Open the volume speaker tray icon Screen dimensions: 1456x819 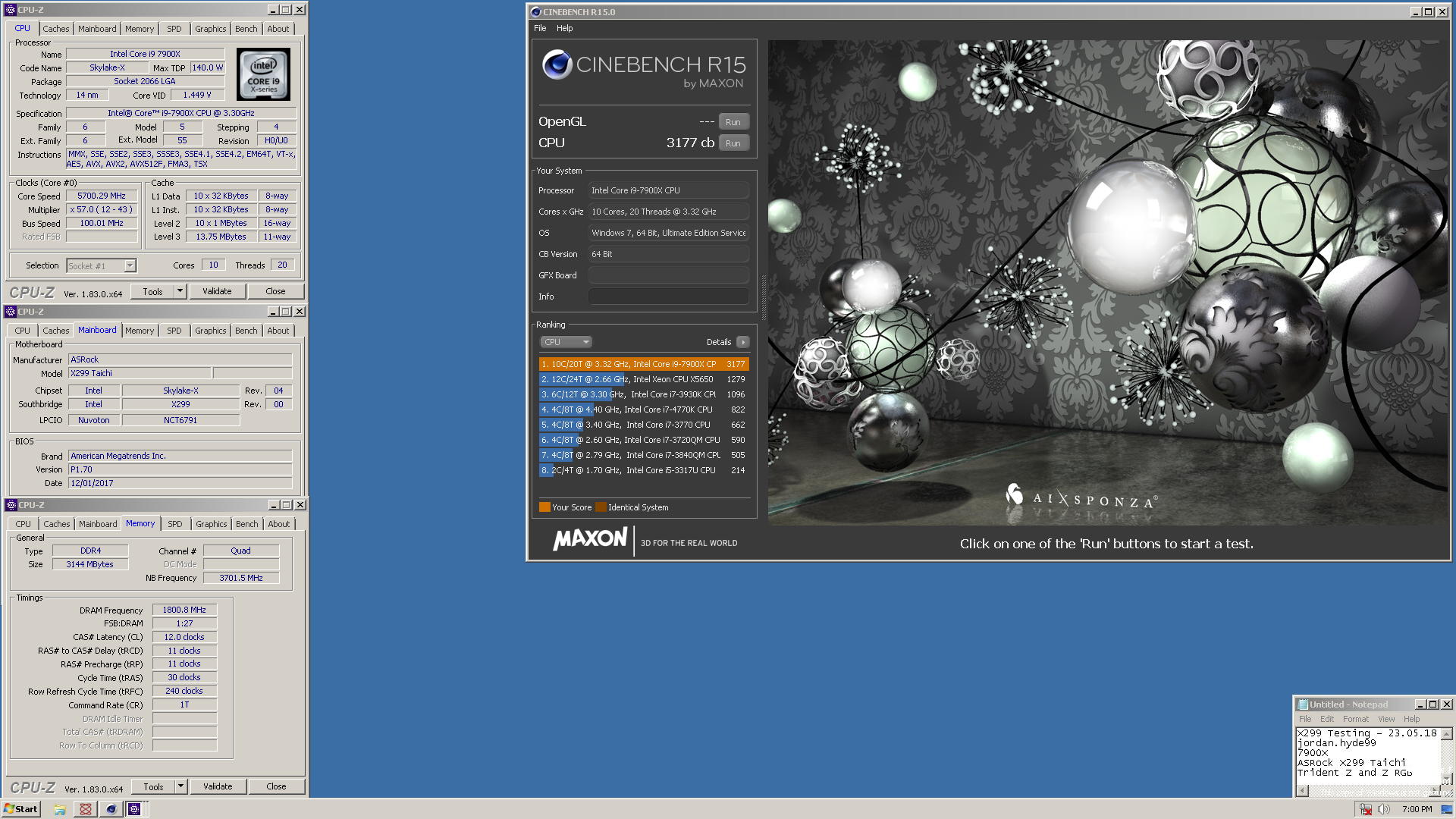coord(1384,809)
